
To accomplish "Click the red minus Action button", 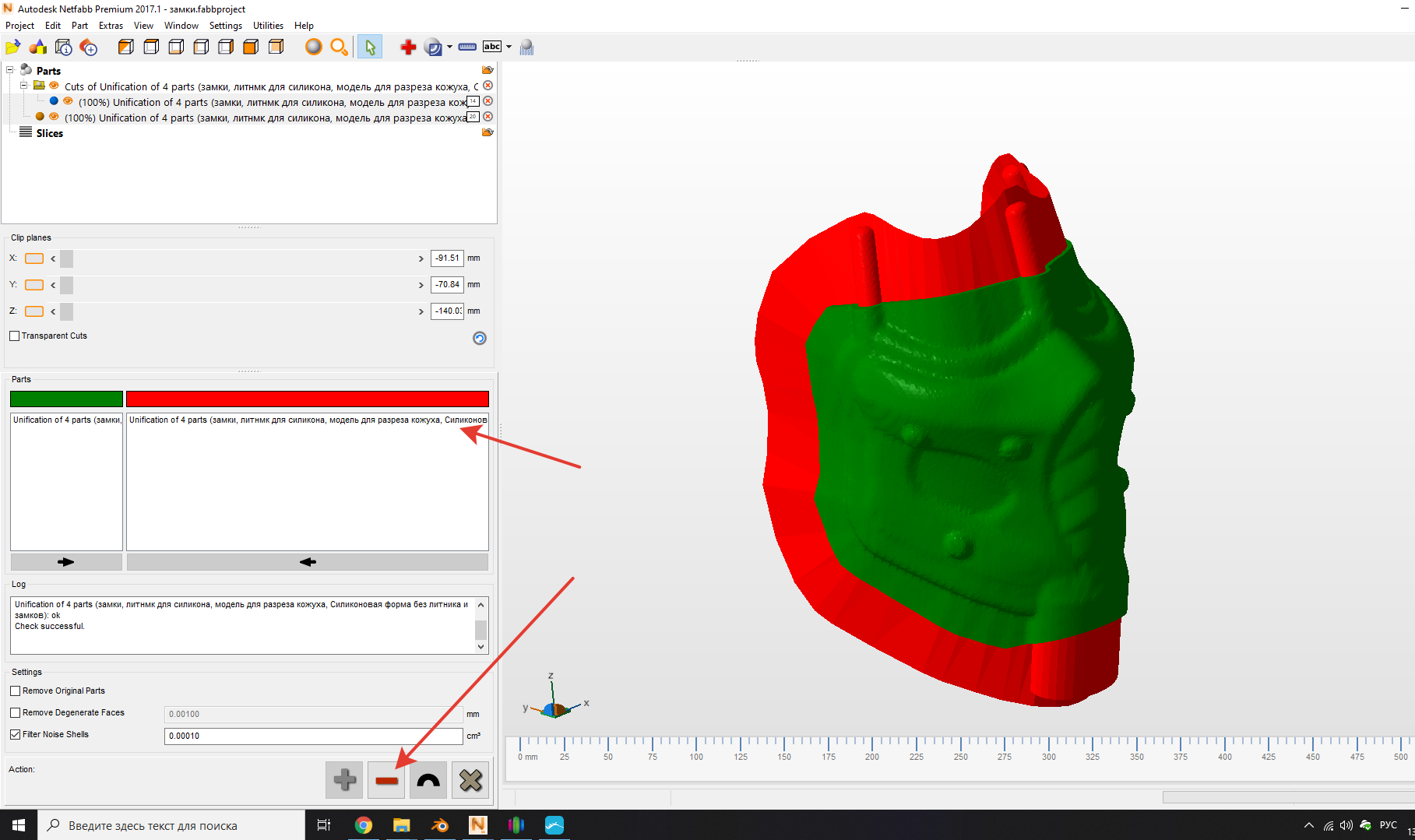I will coord(385,779).
